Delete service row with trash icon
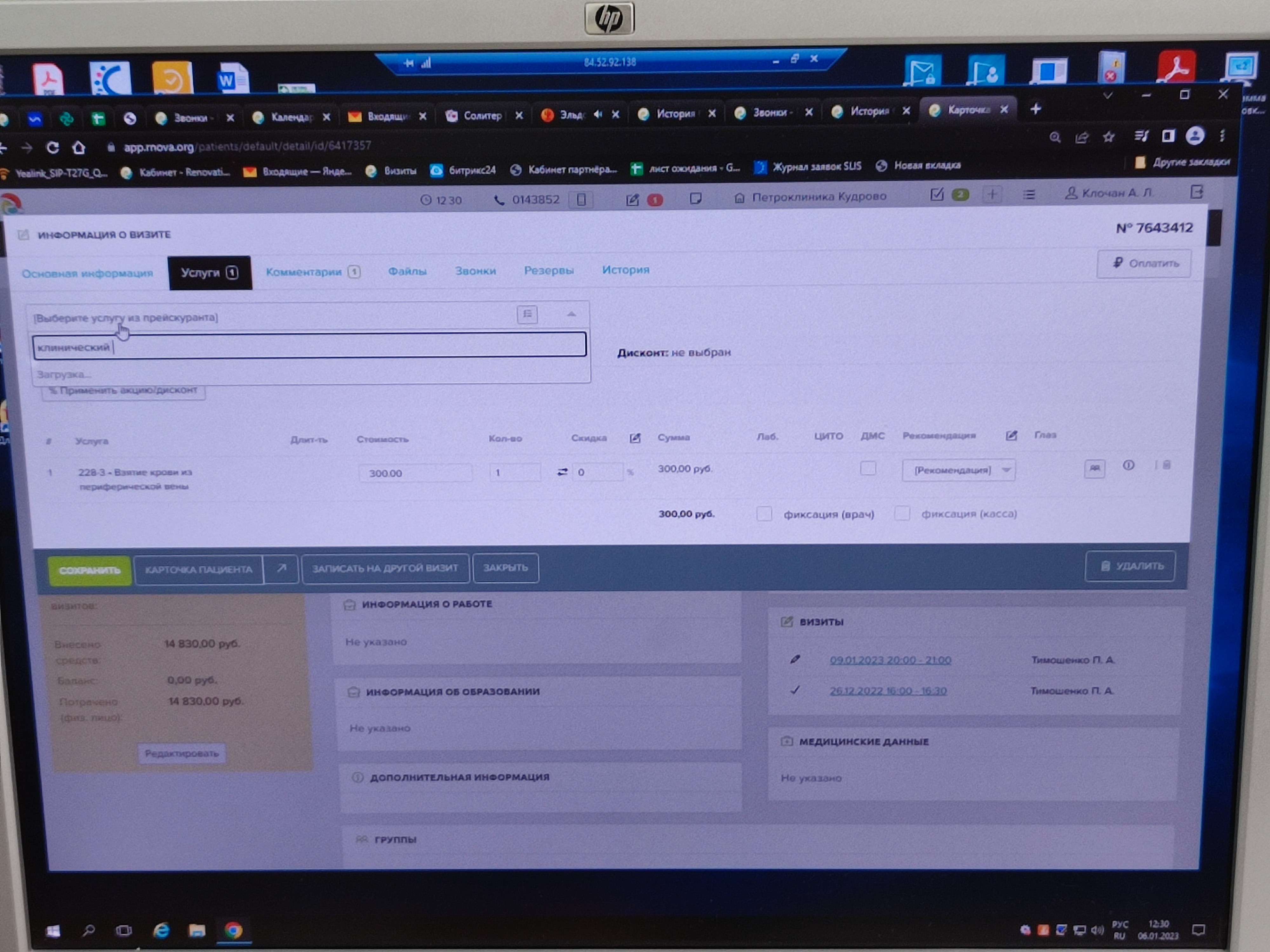The image size is (1270, 952). coord(1166,465)
